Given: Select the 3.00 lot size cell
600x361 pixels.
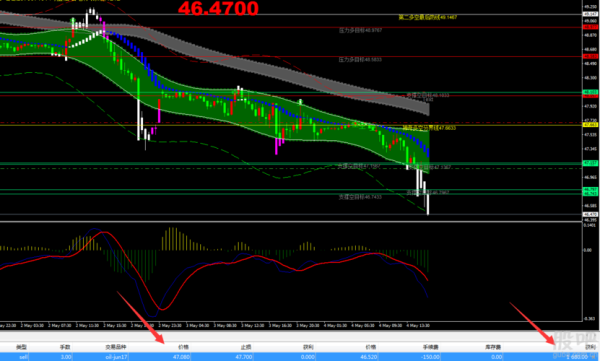Looking at the screenshot, I should (65, 357).
